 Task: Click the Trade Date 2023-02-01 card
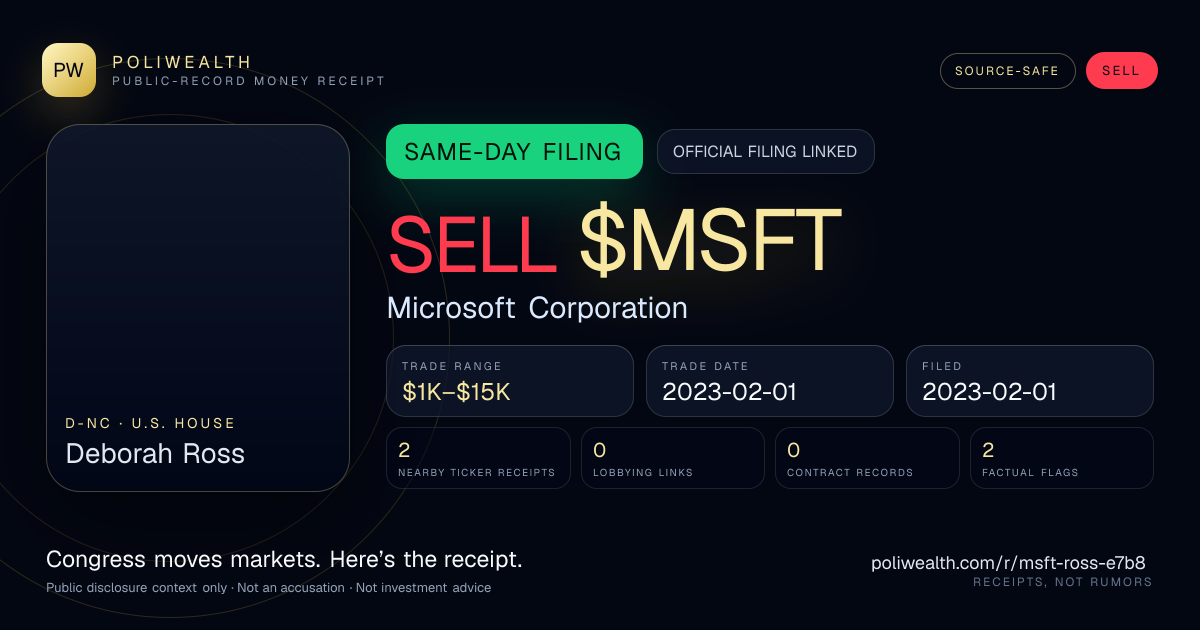[x=770, y=381]
